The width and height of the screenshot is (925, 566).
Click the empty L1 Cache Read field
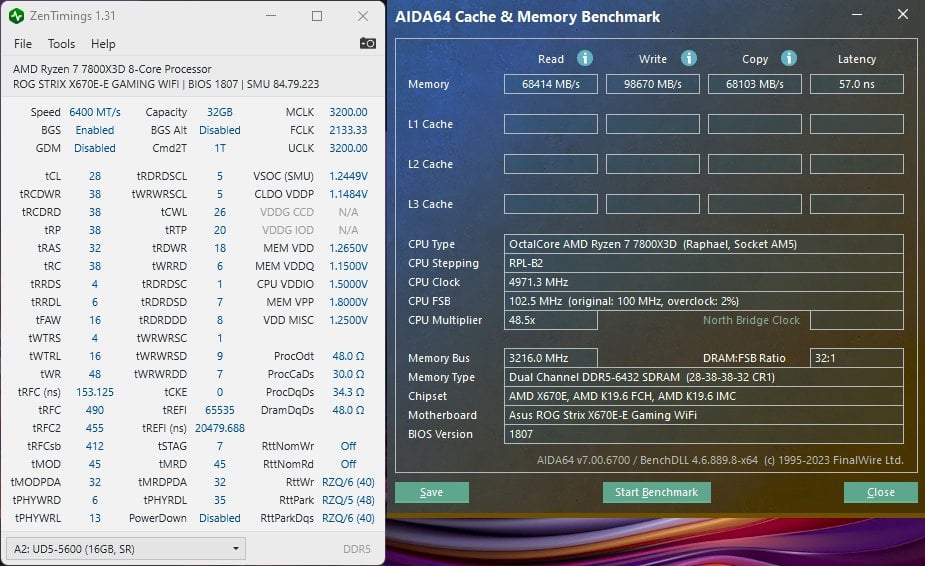(x=551, y=124)
